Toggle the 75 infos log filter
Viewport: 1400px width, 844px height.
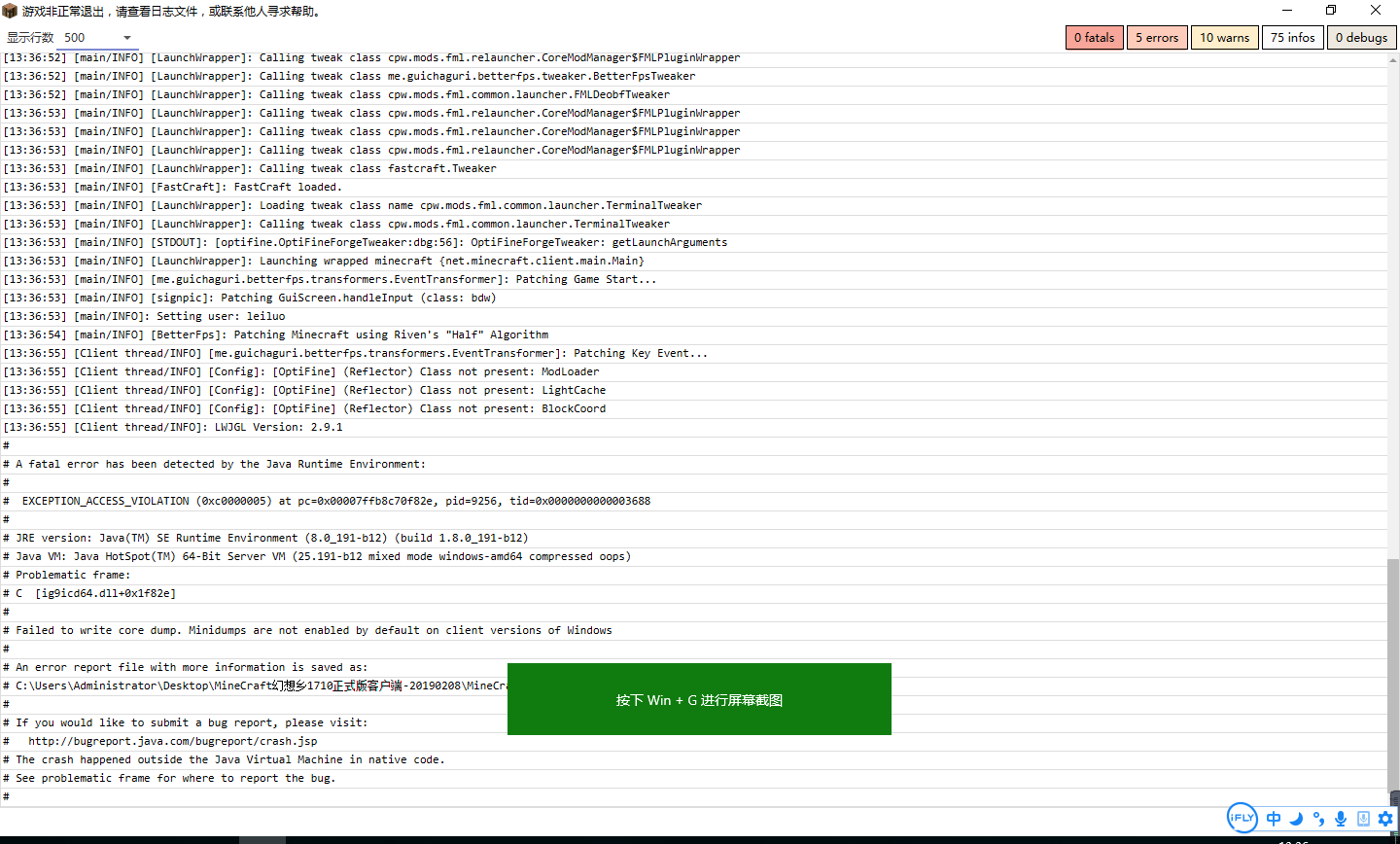[1292, 37]
